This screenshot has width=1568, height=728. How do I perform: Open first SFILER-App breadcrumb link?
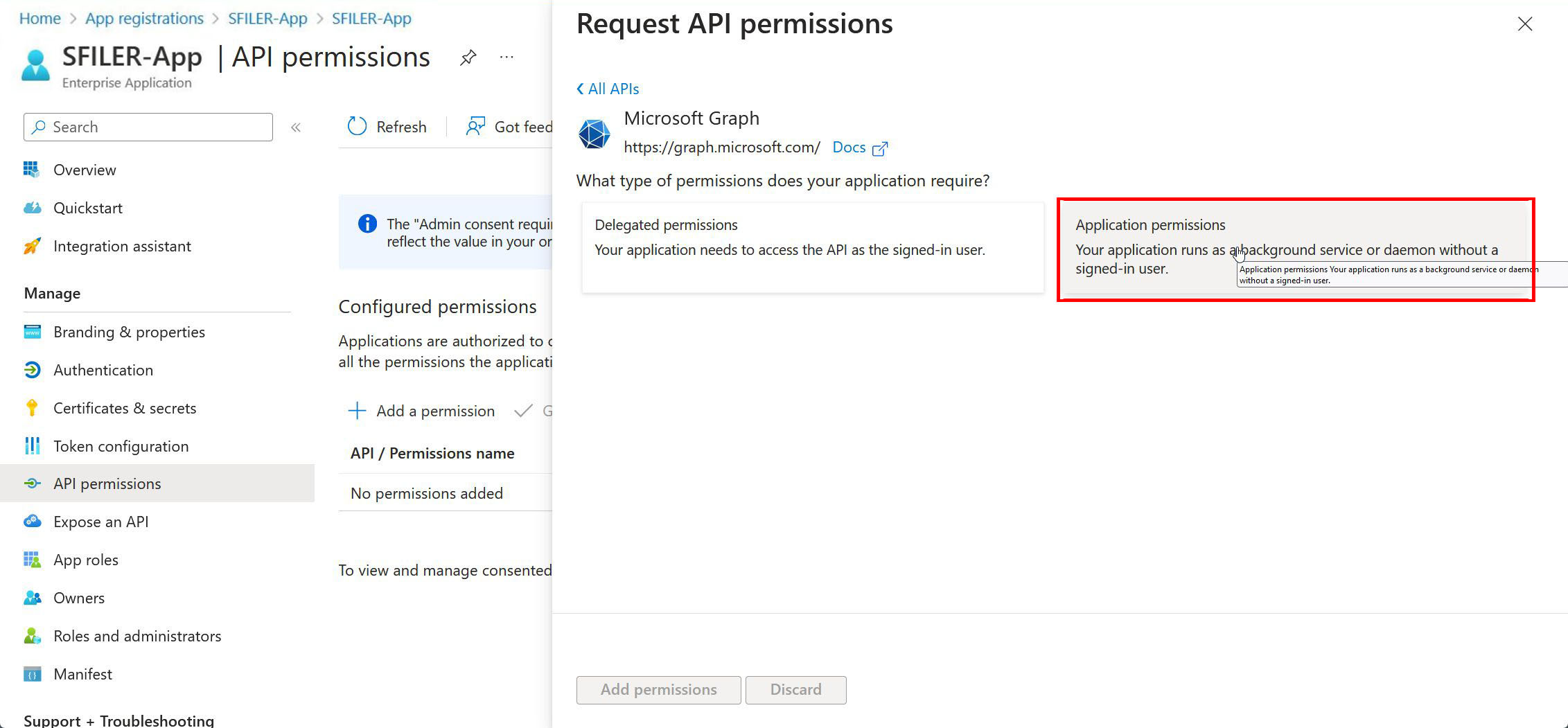pos(267,19)
